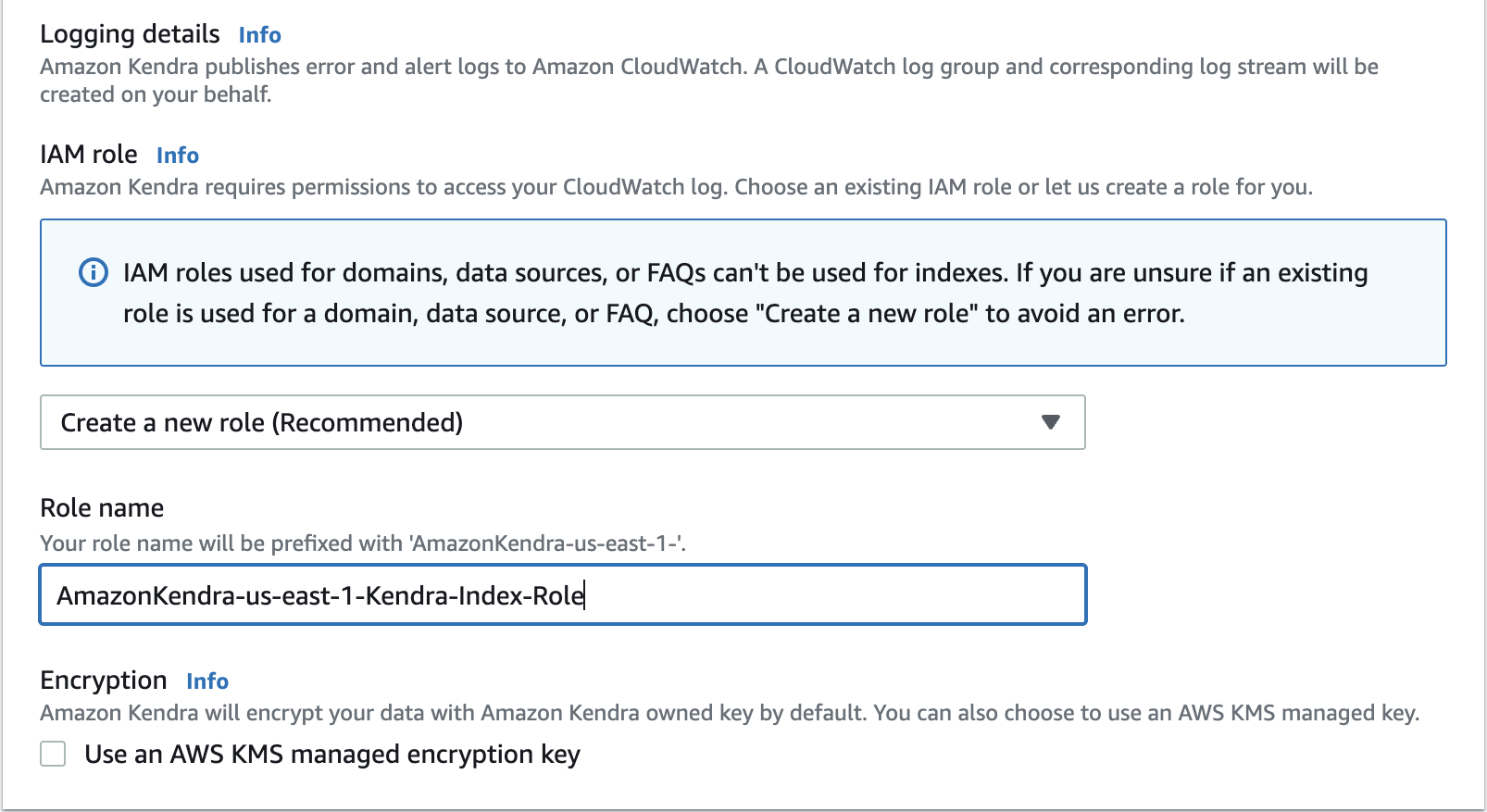Click the "Logging details" section heading
This screenshot has height=812, width=1487.
[130, 34]
